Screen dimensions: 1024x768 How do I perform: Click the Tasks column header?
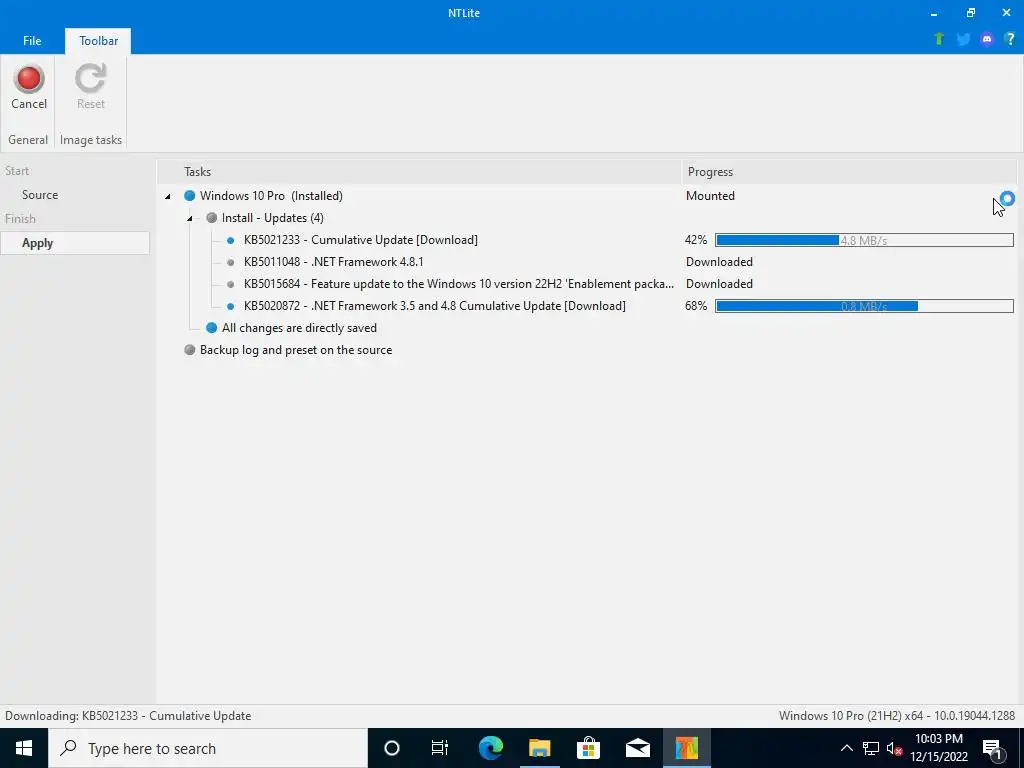[419, 172]
